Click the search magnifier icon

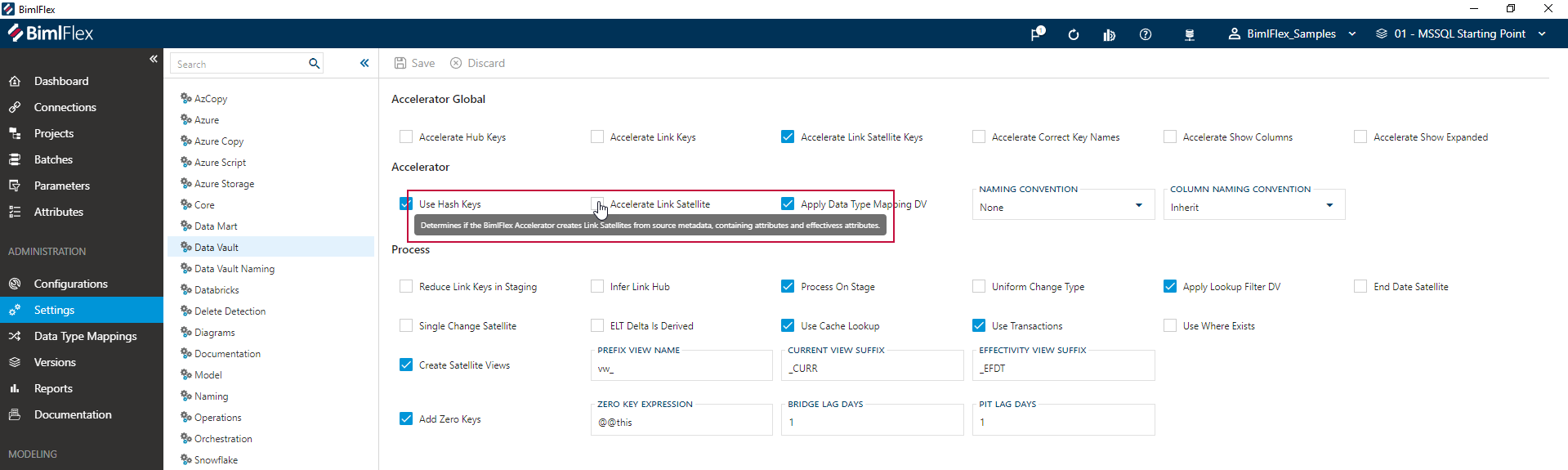314,64
